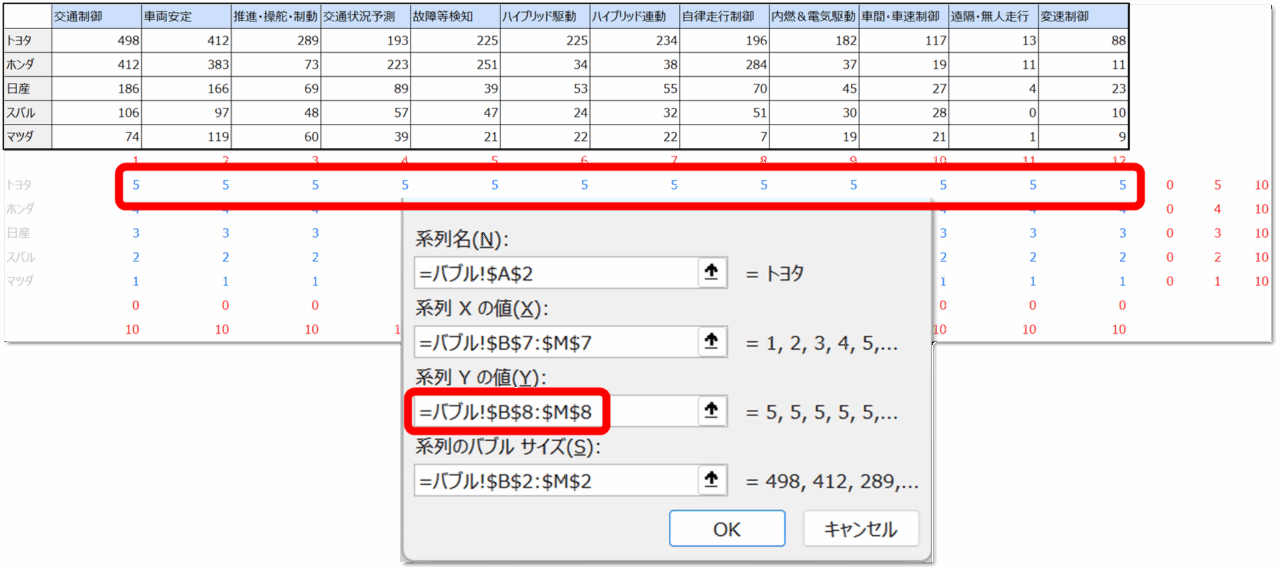This screenshot has width=1280, height=571.
Task: Select the 自律走行制御 header cell
Action: (725, 16)
